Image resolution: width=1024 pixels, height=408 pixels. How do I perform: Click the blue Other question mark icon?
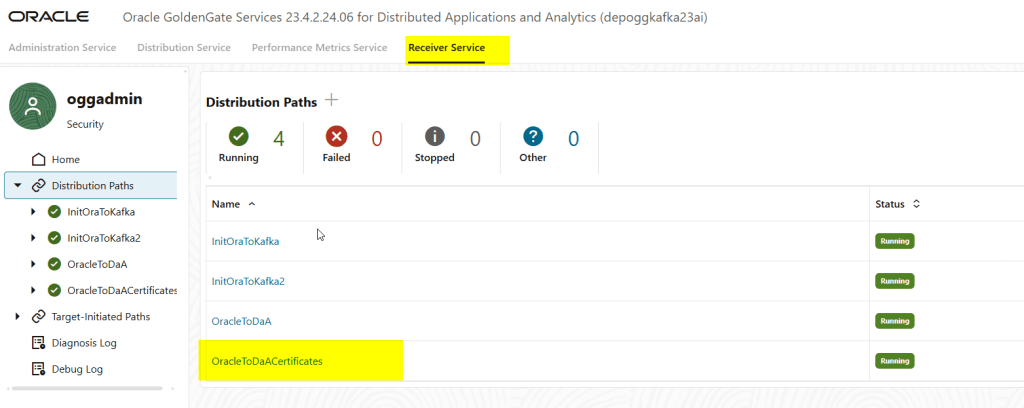coord(533,137)
